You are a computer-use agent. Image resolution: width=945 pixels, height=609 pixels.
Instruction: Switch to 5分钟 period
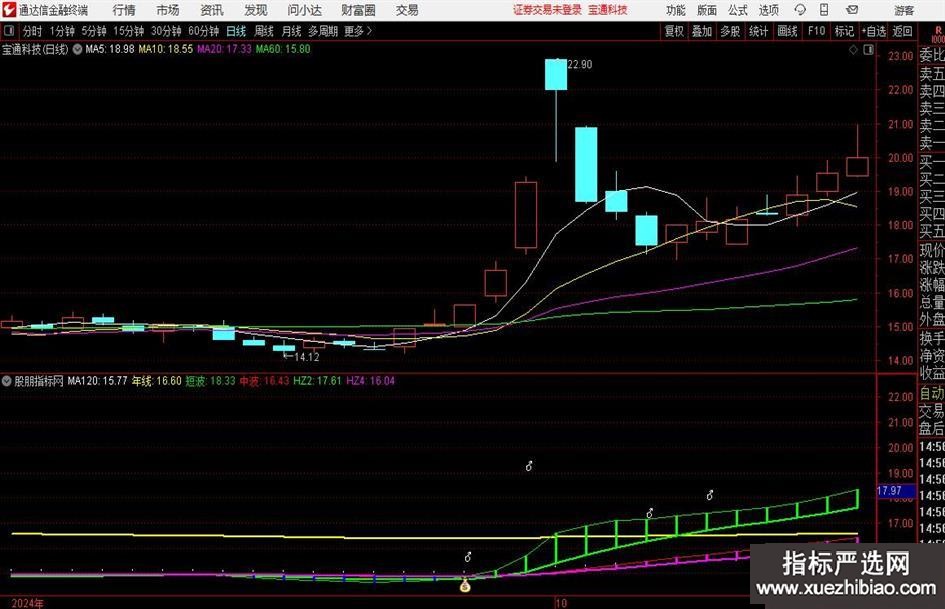pos(93,31)
